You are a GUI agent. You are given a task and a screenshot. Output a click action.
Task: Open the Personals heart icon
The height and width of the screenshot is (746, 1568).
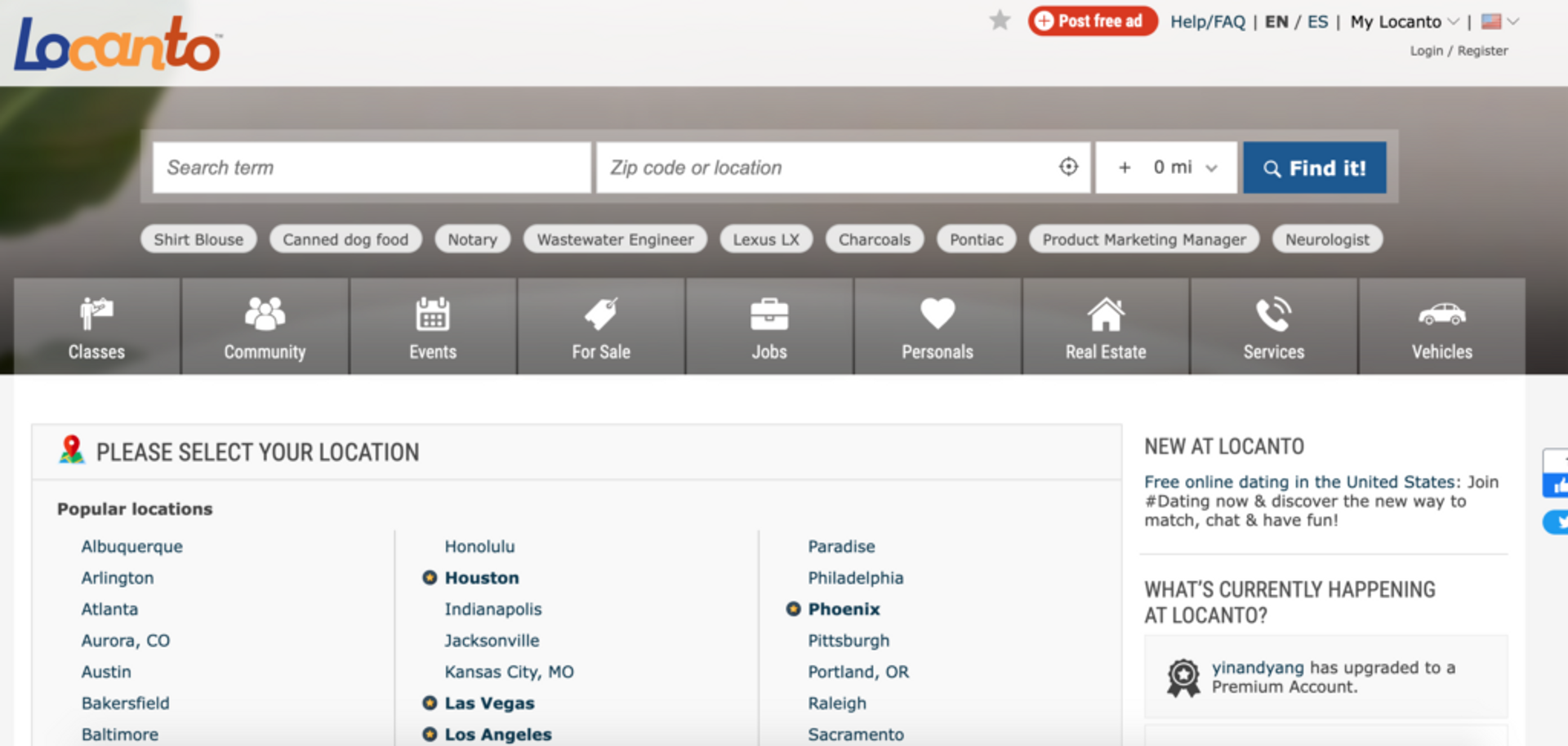[x=938, y=315]
